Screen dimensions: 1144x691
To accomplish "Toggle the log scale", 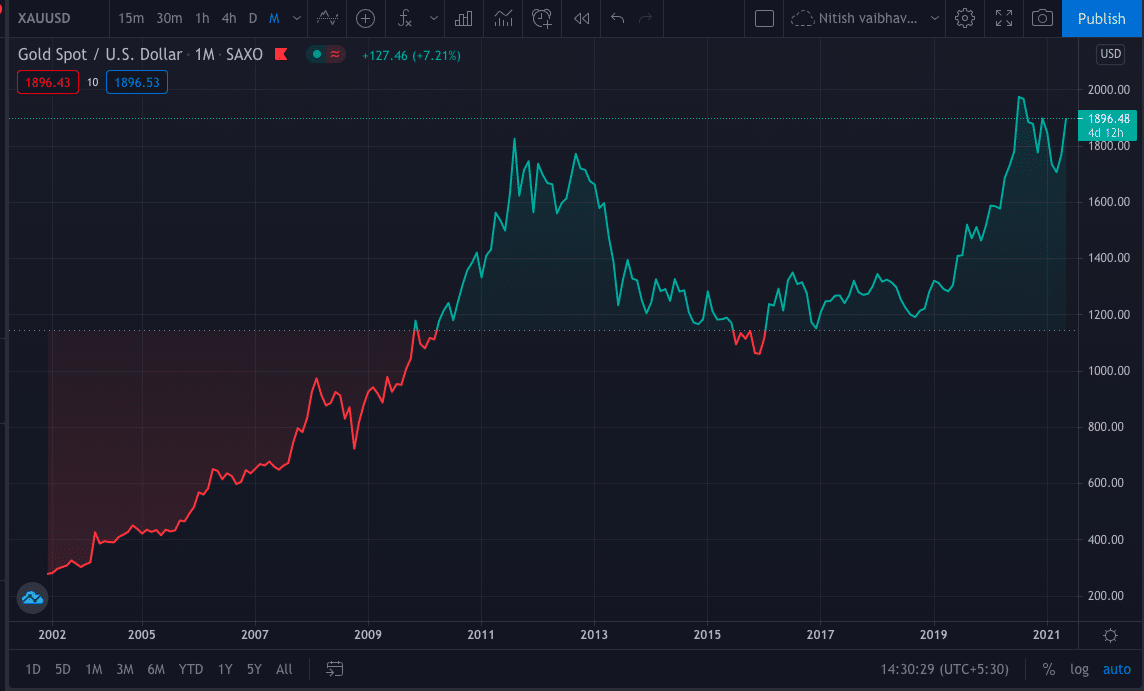I will [x=1079, y=669].
